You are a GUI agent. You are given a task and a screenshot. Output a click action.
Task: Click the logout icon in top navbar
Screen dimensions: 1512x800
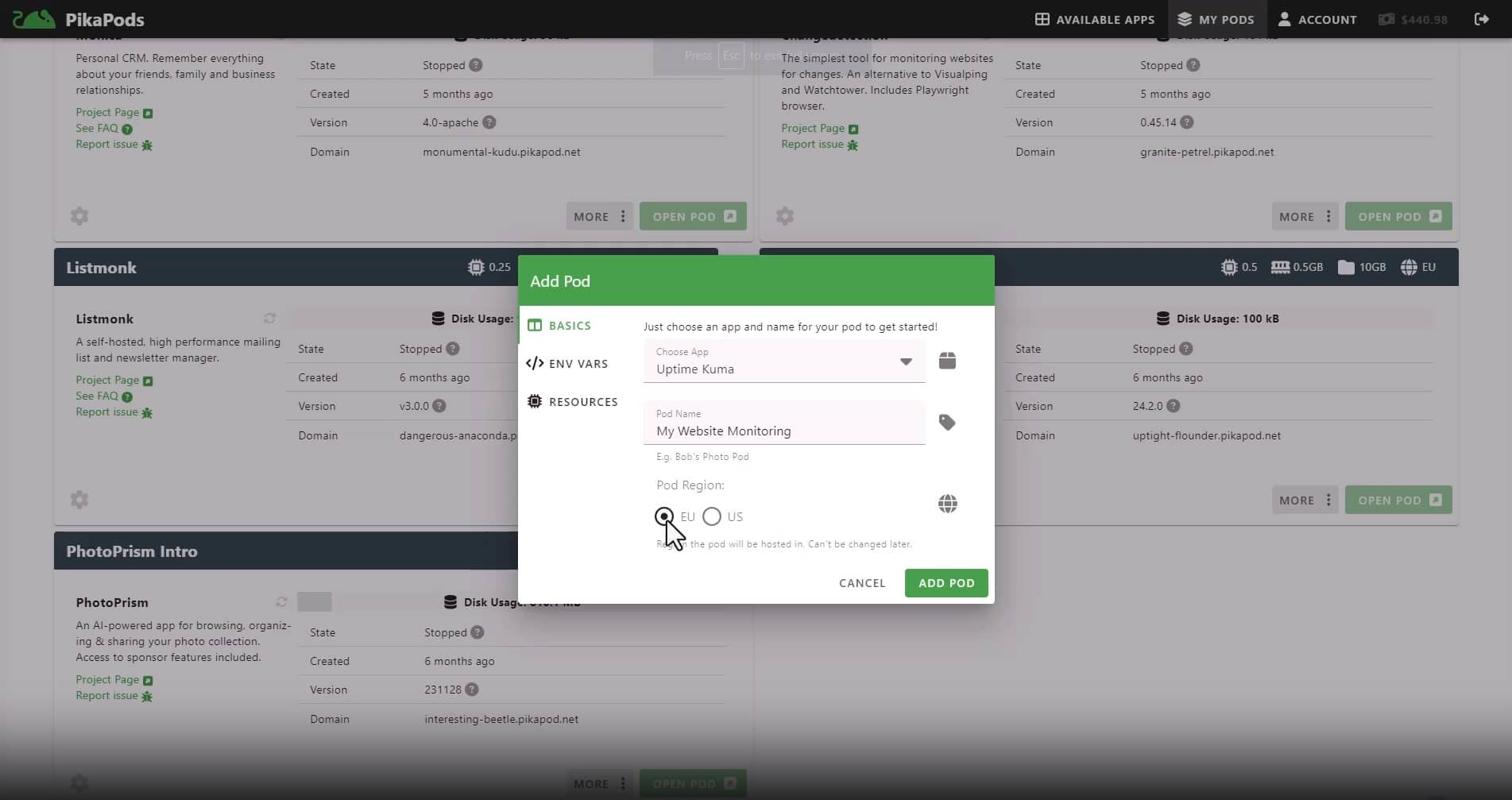pos(1481,19)
